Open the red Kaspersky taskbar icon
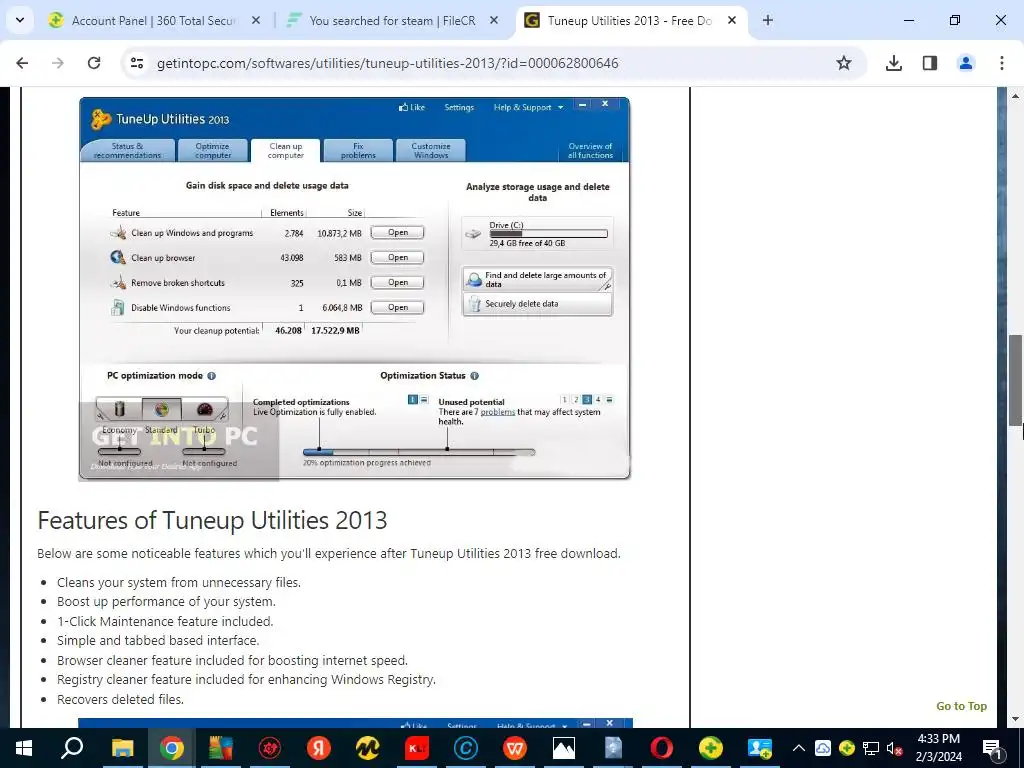The width and height of the screenshot is (1024, 768). coord(417,748)
